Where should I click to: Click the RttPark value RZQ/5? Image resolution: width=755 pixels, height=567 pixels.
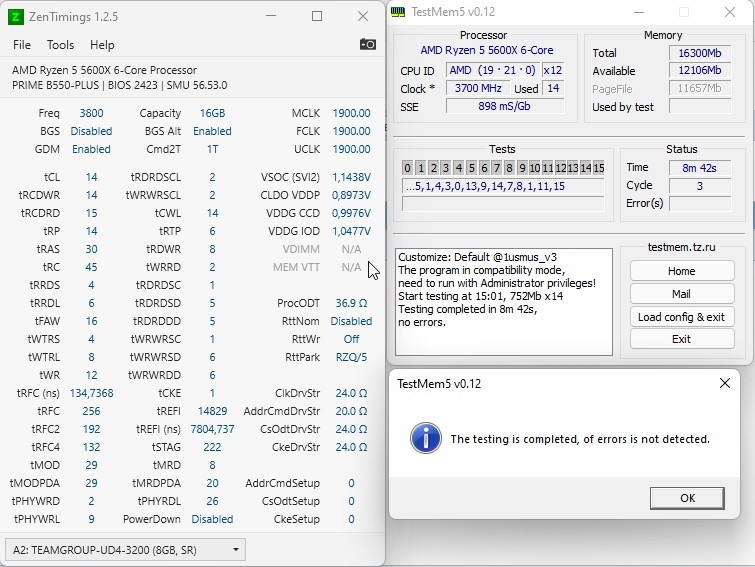(x=351, y=357)
